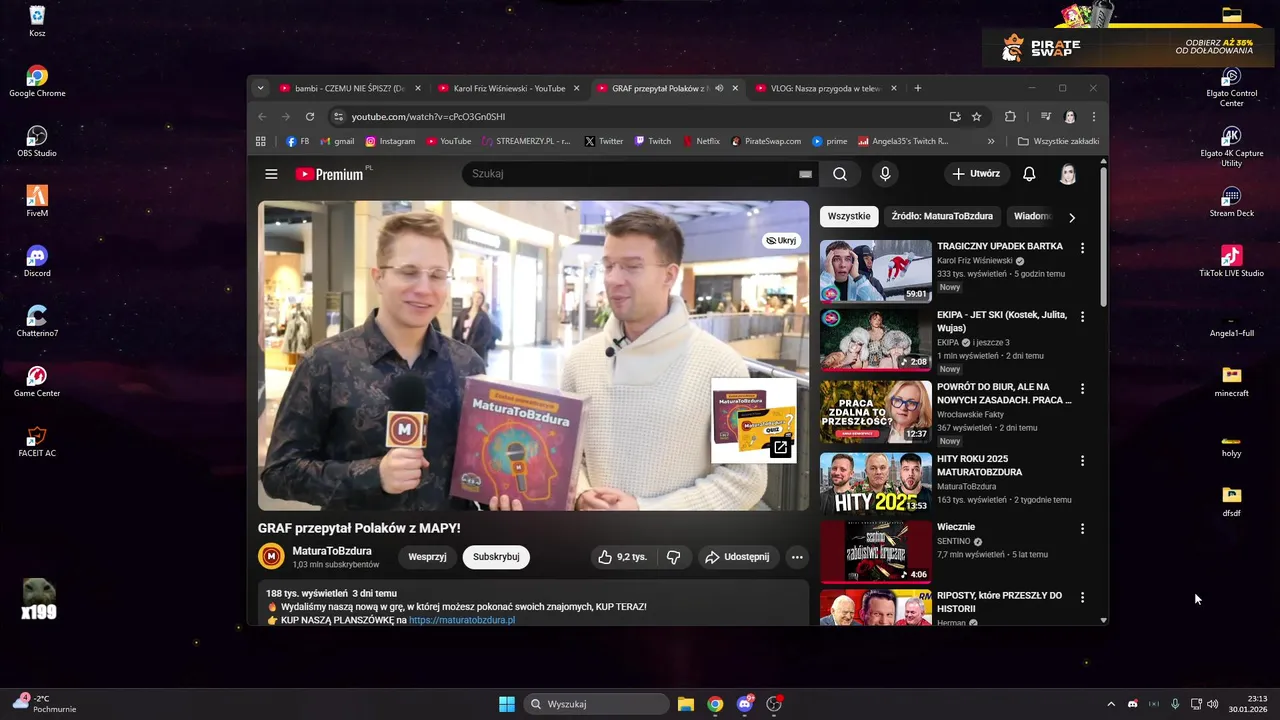1280x720 pixels.
Task: Open YouTube notifications bell
Action: pyautogui.click(x=1029, y=174)
